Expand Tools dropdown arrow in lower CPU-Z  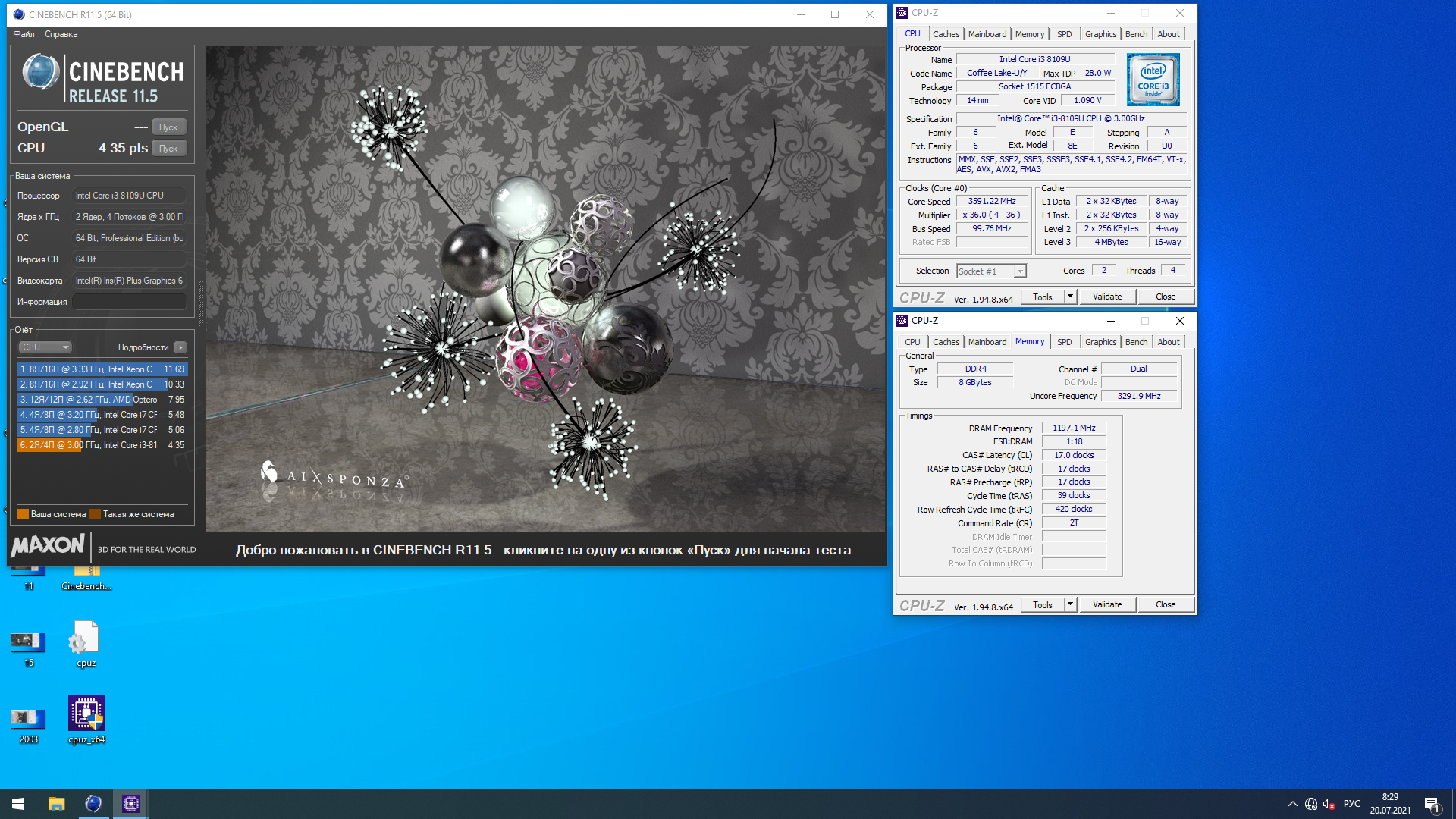[x=1070, y=605]
